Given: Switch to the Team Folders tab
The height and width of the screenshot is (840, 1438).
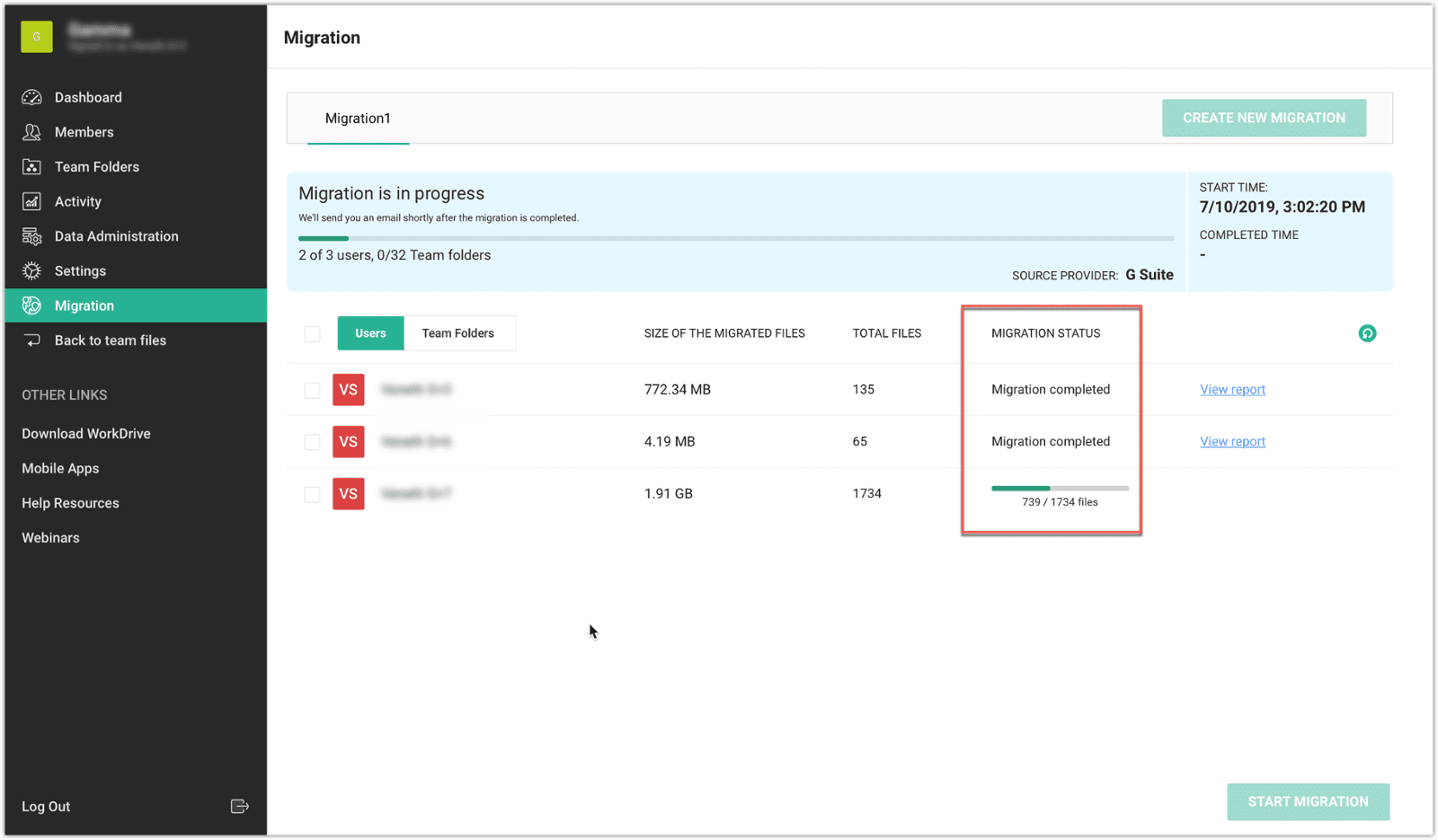Looking at the screenshot, I should point(458,333).
